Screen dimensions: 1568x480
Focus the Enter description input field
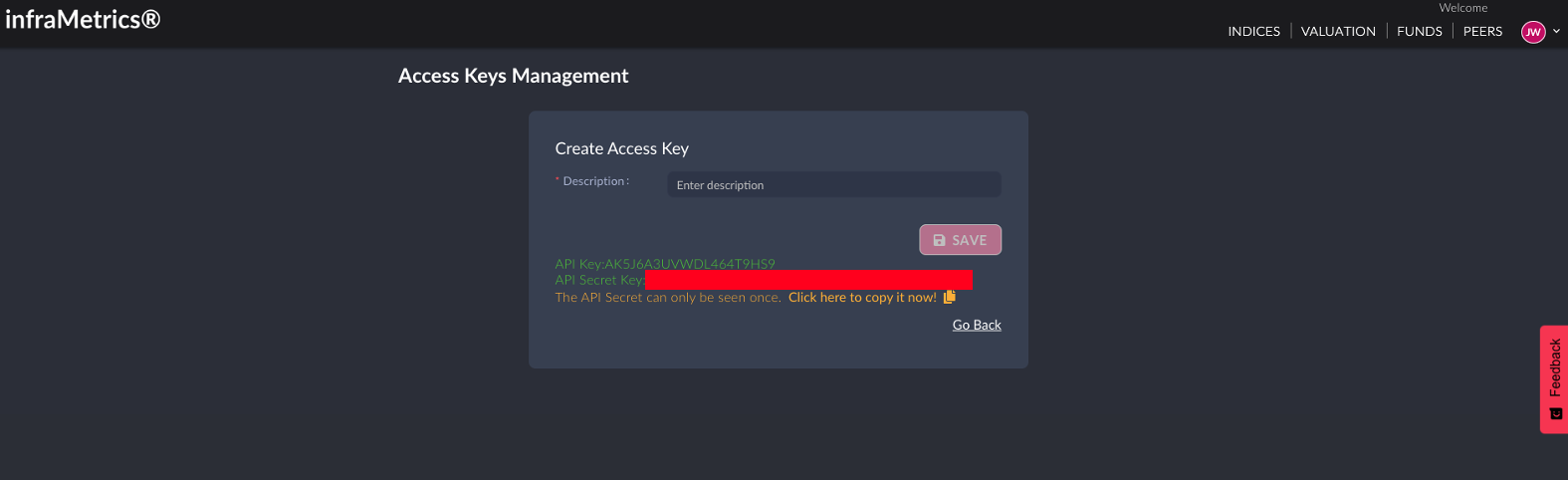833,185
